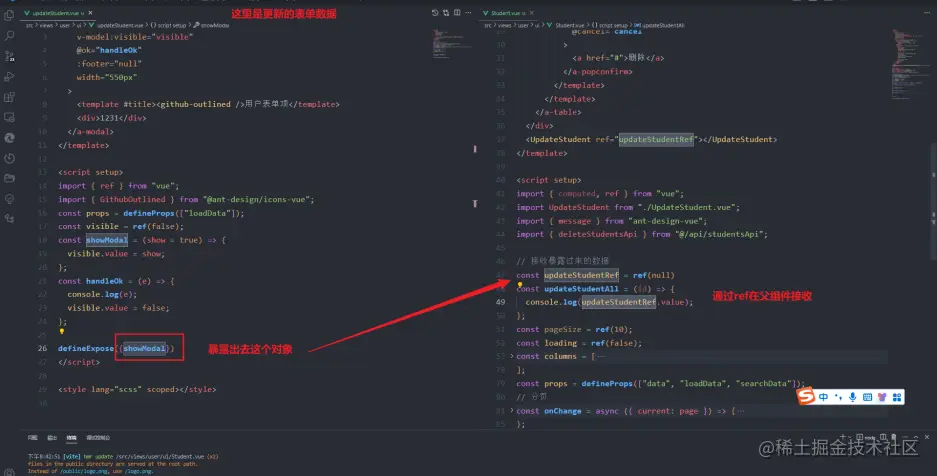Click 'views' in the left editor breadcrumb
The height and width of the screenshot is (476, 937).
click(47, 25)
